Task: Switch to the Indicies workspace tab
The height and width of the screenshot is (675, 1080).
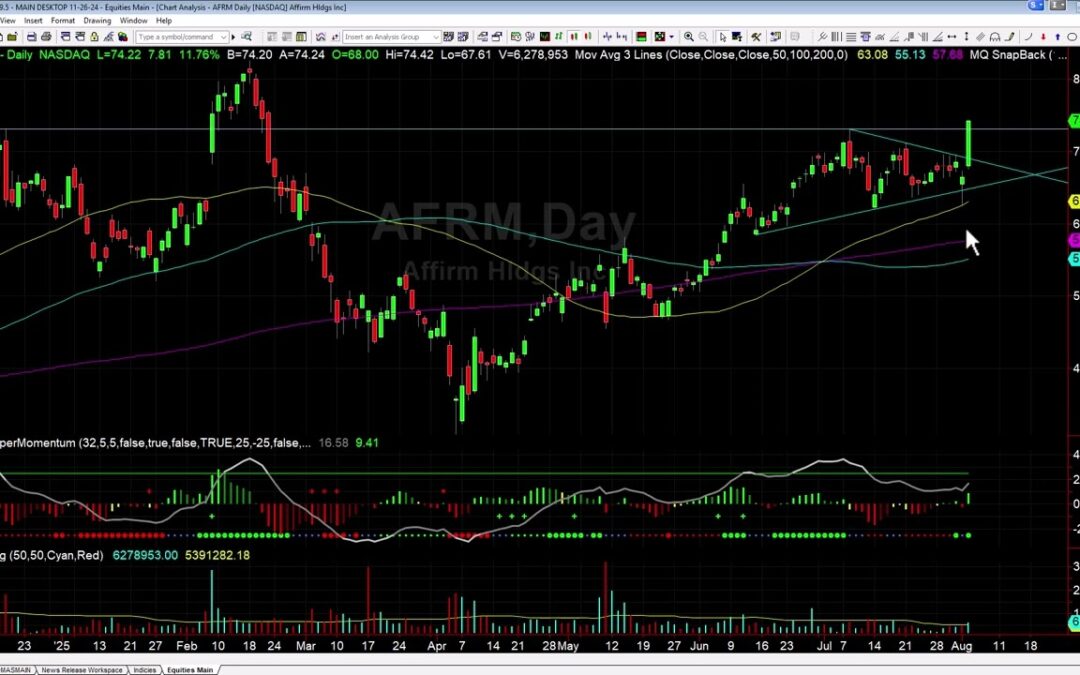Action: [145, 669]
